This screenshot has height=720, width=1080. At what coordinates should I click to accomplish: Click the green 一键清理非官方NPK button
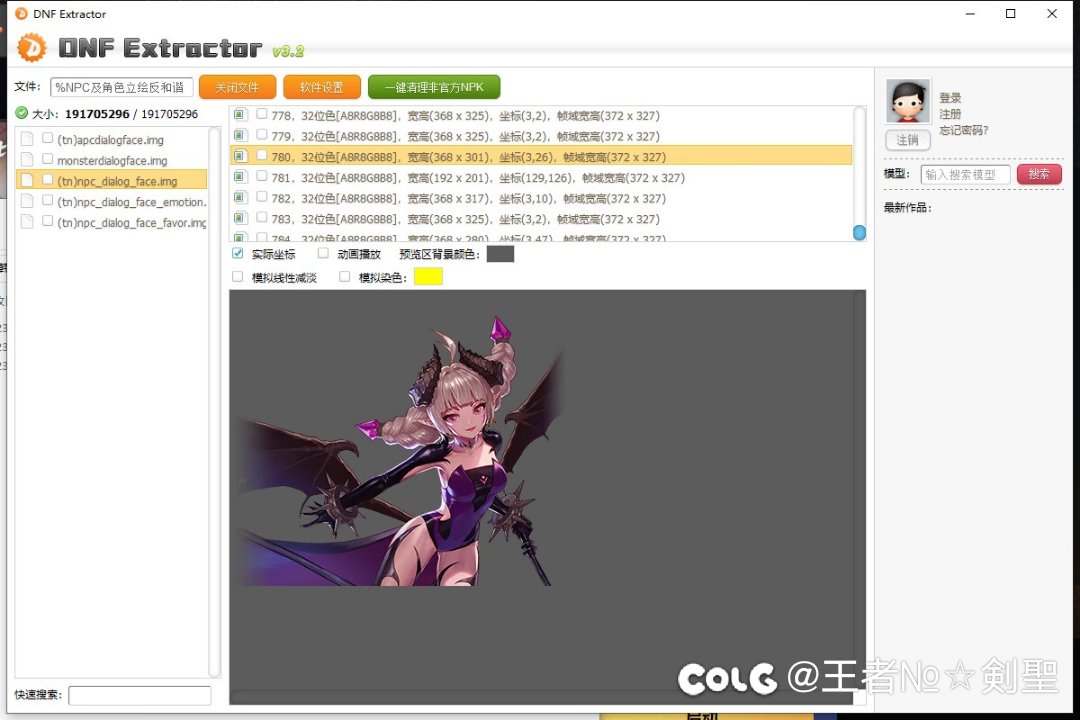pyautogui.click(x=434, y=88)
